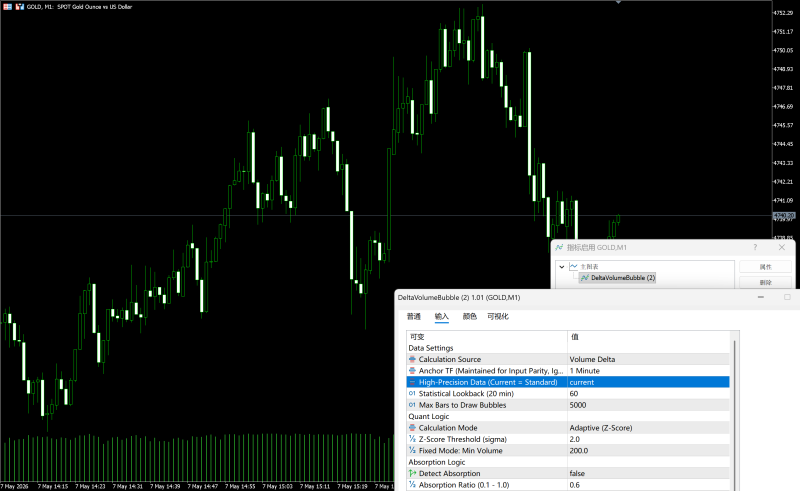Screen dimensions: 800x491
Task: Collapse the 主图表 tree node chevron
Action: click(x=562, y=266)
